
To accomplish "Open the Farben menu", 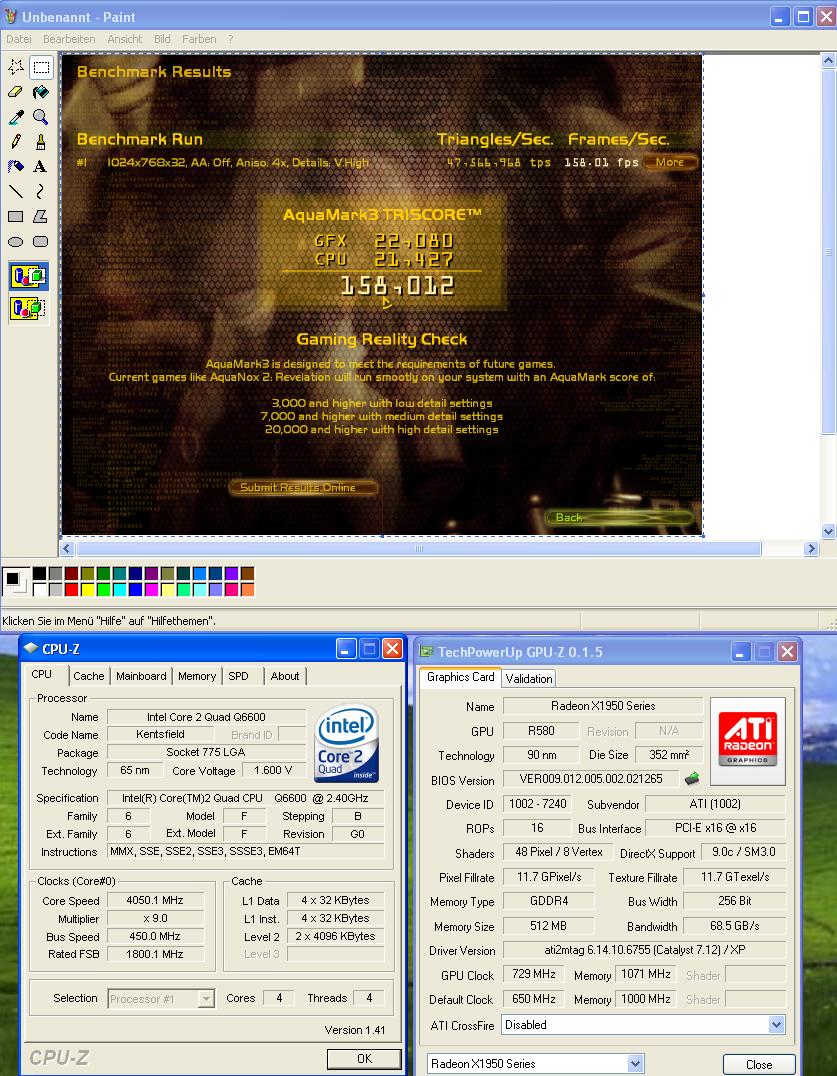I will pos(199,39).
